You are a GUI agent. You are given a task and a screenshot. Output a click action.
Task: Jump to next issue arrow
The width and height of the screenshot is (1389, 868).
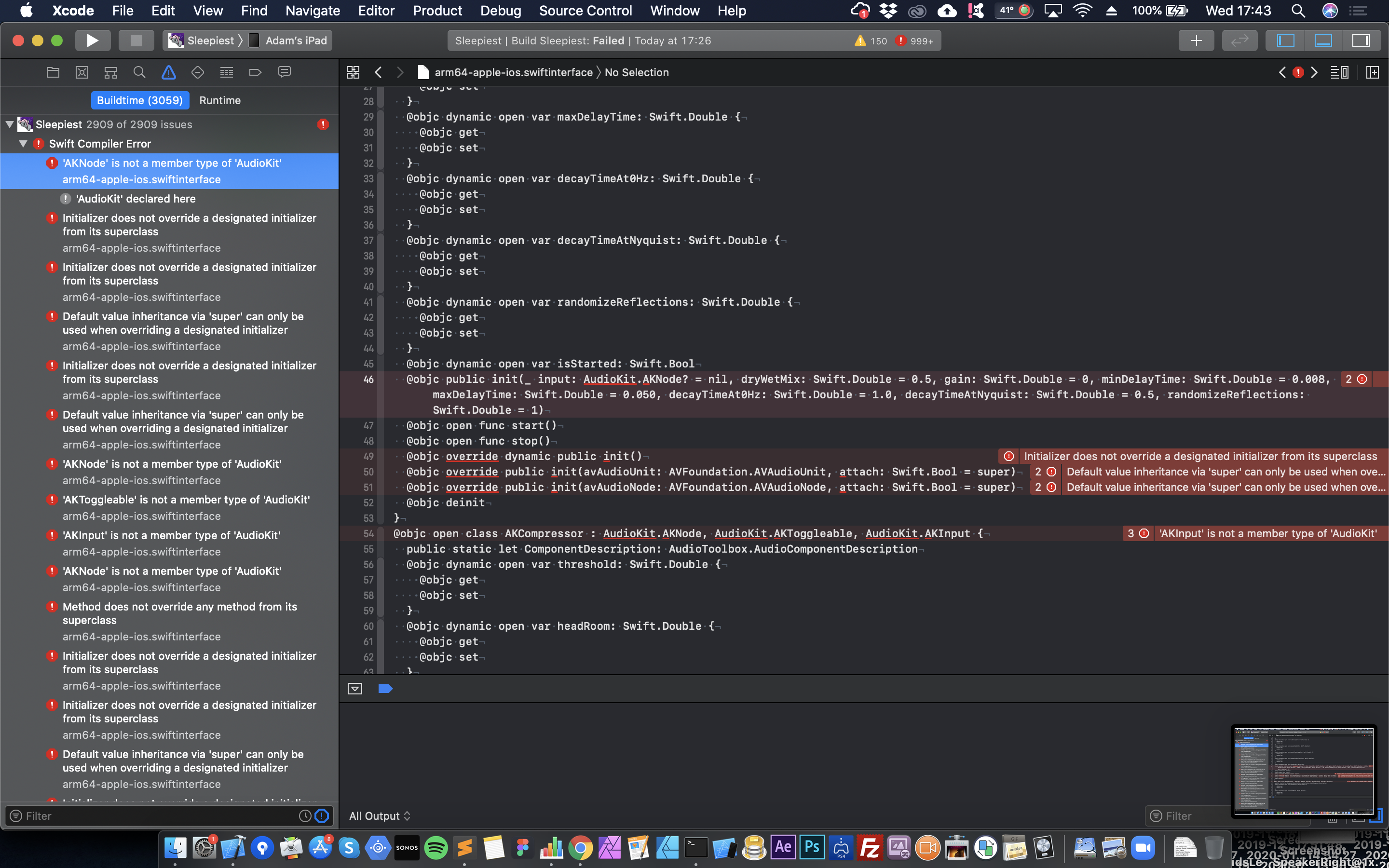(x=1314, y=72)
